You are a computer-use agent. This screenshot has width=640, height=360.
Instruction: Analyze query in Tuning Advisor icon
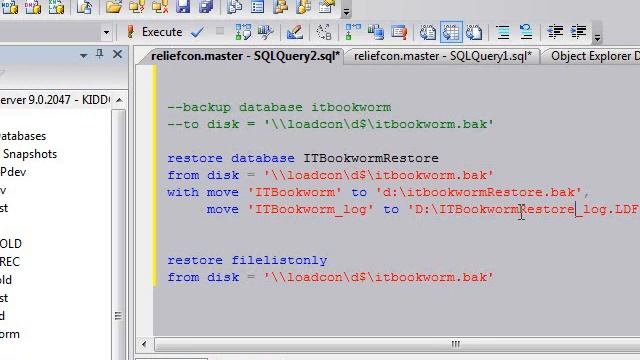click(266, 32)
